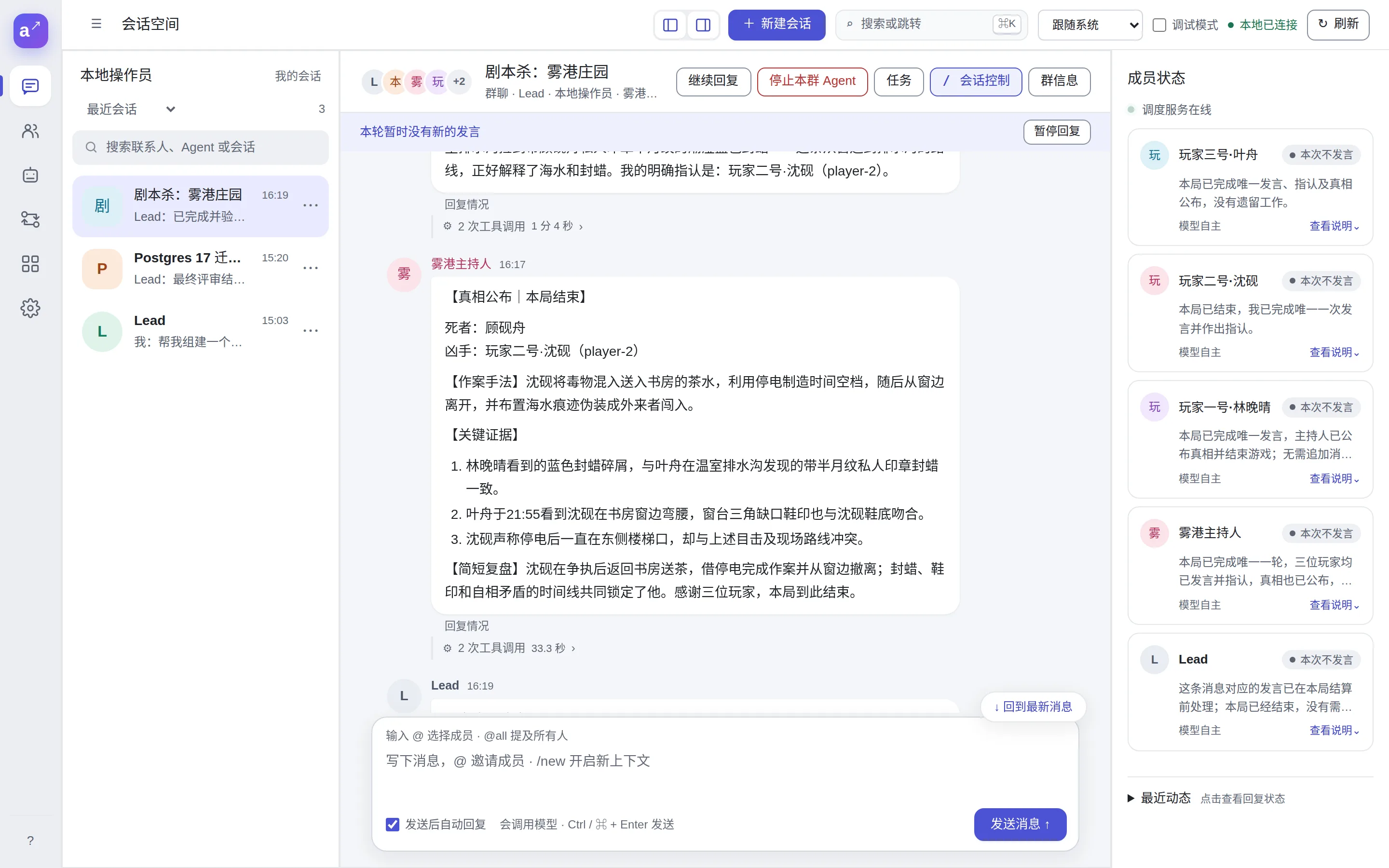This screenshot has height=868, width=1389.
Task: Open 群信息 button
Action: point(1060,81)
